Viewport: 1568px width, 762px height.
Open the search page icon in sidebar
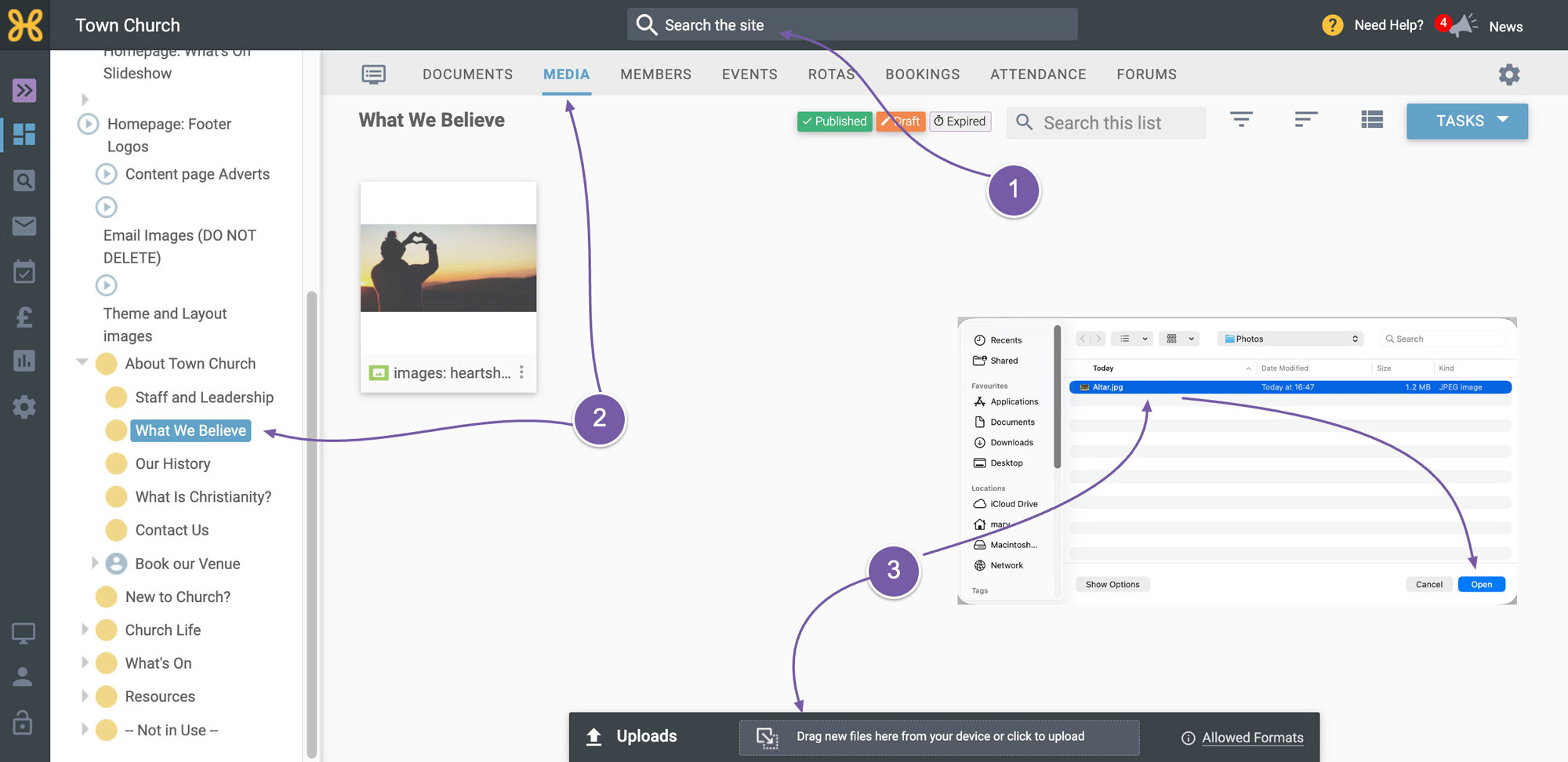click(24, 181)
